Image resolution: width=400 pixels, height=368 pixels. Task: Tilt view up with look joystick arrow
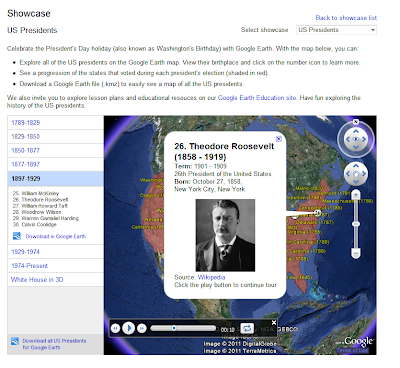pyautogui.click(x=356, y=132)
